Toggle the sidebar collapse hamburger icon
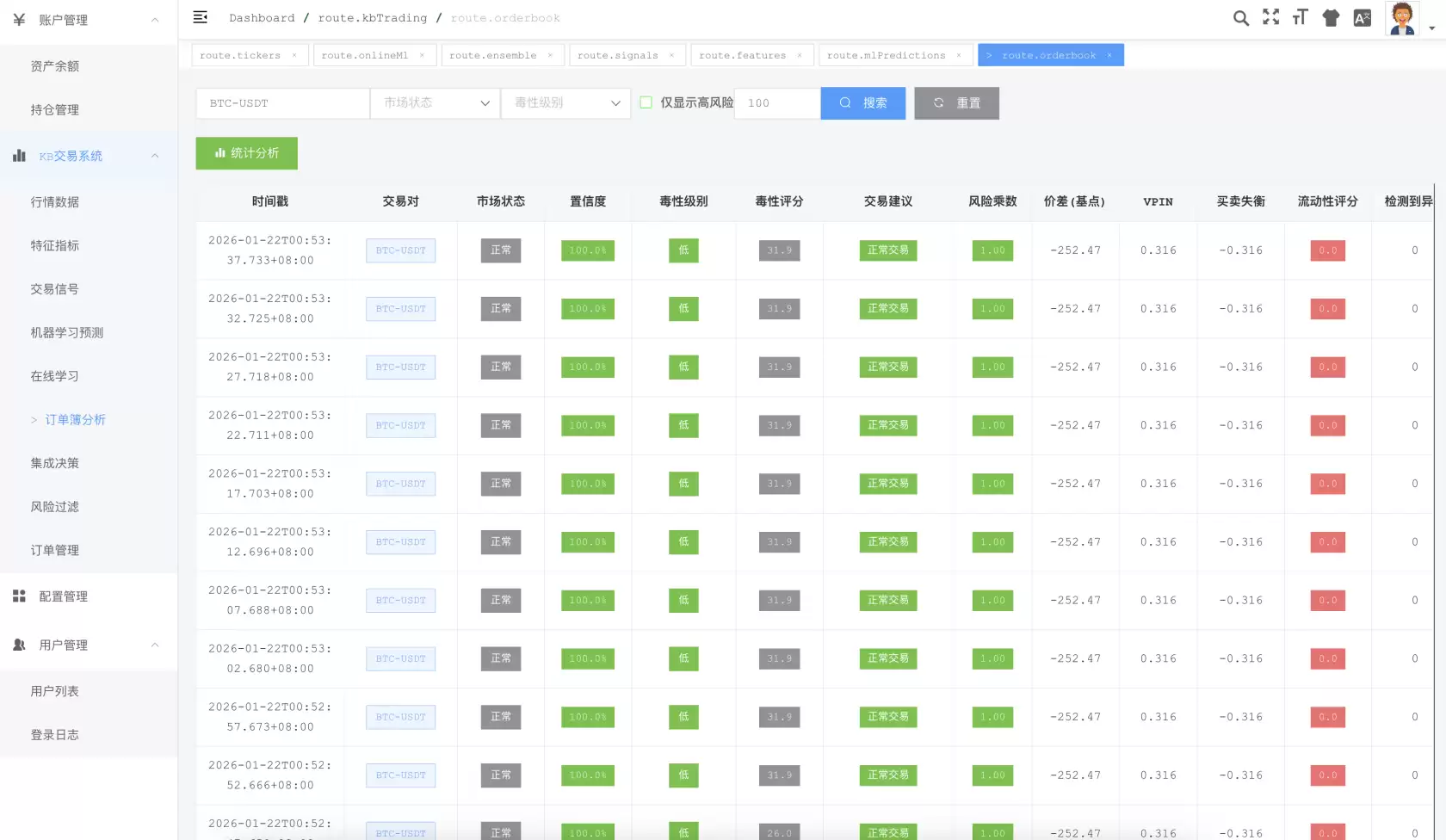This screenshot has height=840, width=1446. tap(200, 17)
